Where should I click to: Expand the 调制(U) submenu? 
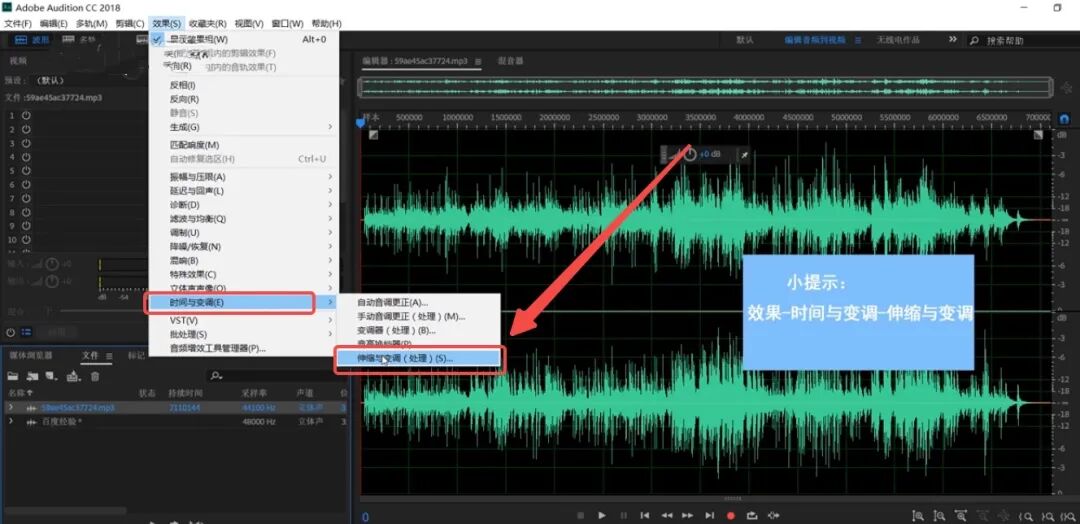245,233
